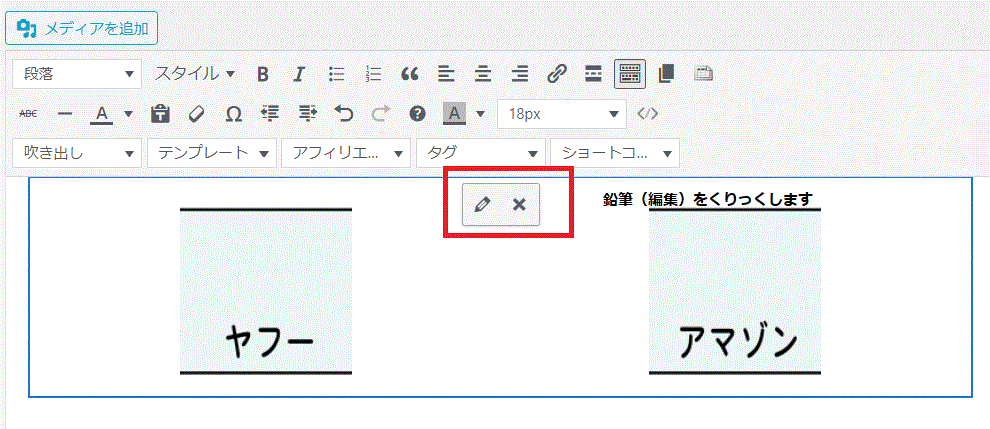Open keyboard shortcuts help icon
The image size is (990, 429).
click(x=417, y=114)
